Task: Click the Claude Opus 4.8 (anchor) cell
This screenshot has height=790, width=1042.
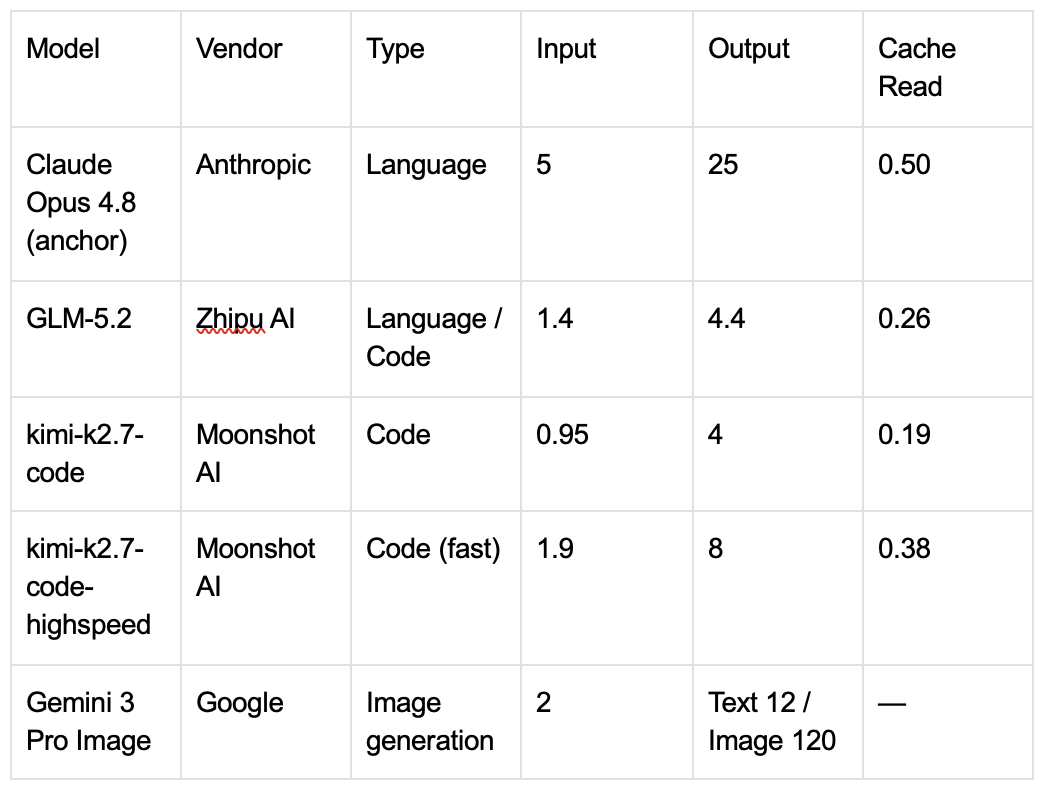Action: [96, 203]
